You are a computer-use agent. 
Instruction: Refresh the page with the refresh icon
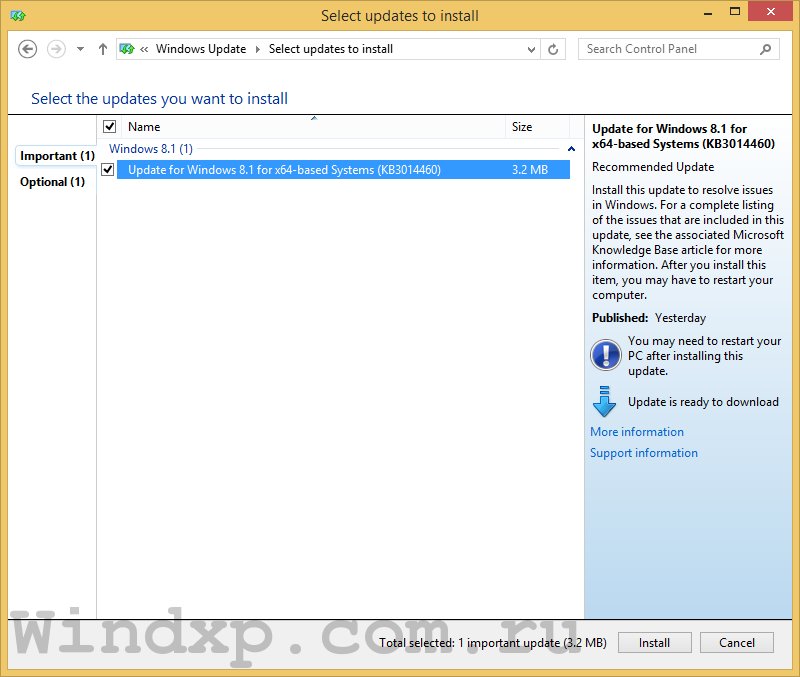[553, 49]
